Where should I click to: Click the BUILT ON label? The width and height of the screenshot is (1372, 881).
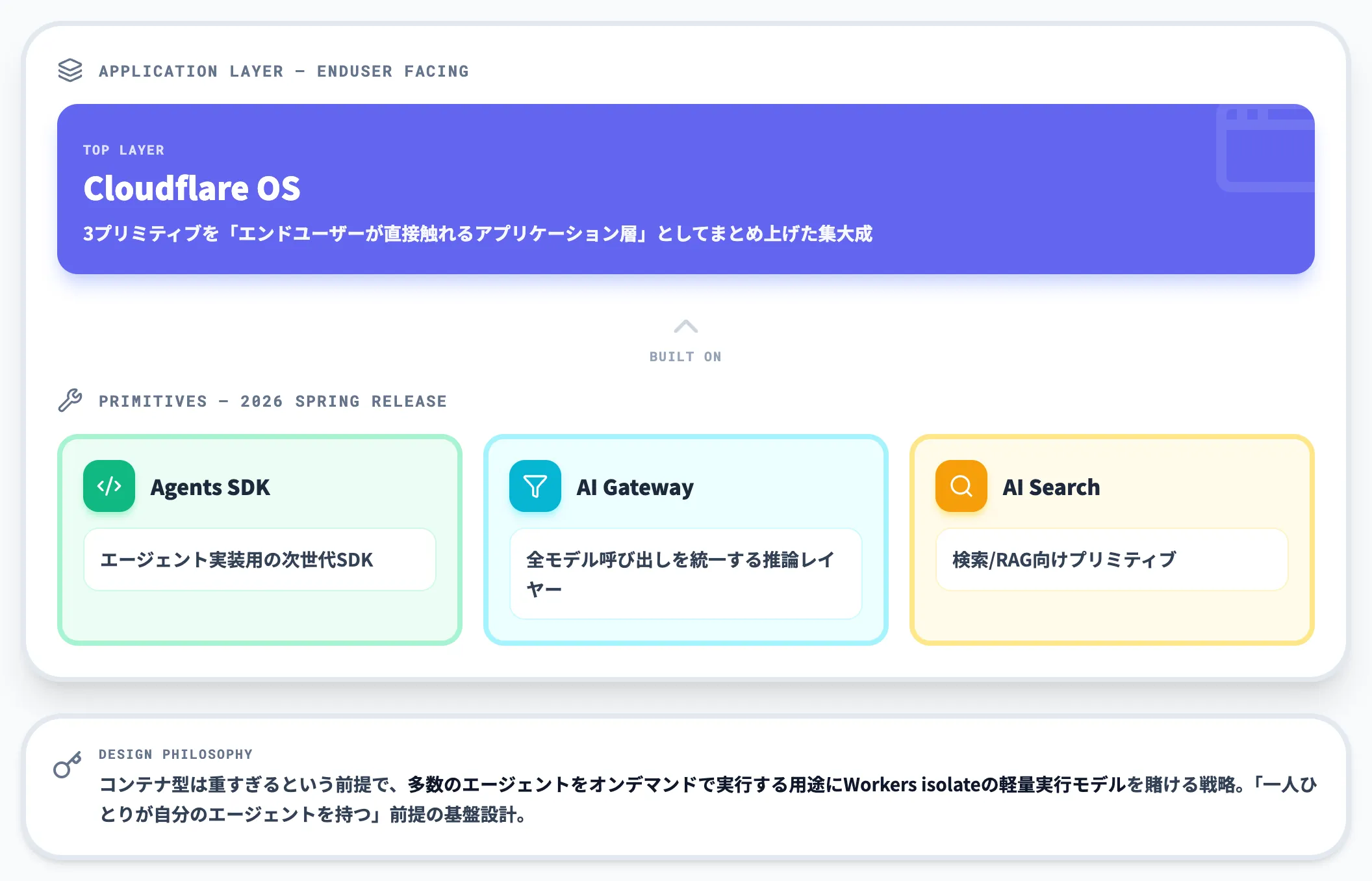[x=686, y=357]
